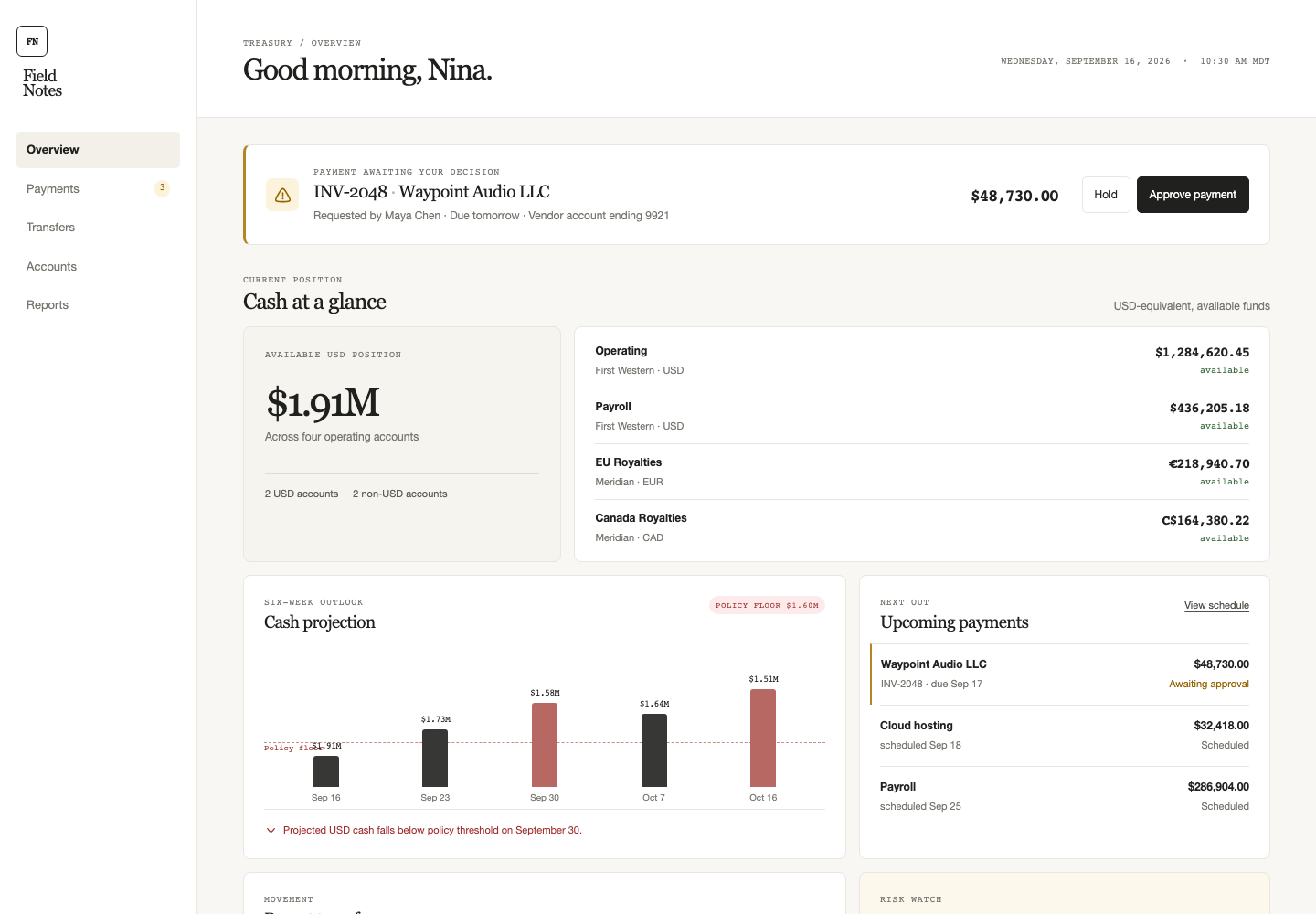The width and height of the screenshot is (1316, 914).
Task: Click the $1,284,620.45 balance value
Action: (x=1202, y=352)
